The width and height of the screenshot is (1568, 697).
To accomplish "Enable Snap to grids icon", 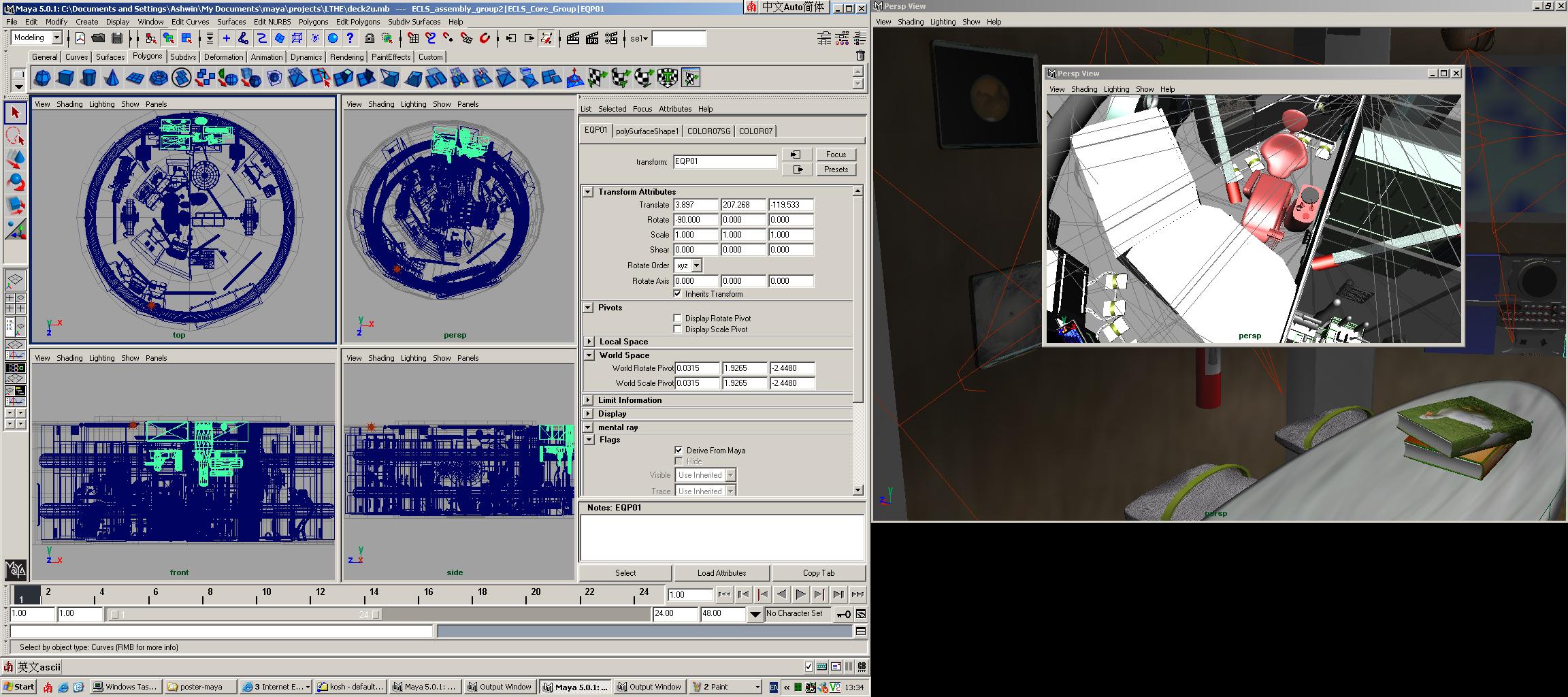I will (x=413, y=38).
